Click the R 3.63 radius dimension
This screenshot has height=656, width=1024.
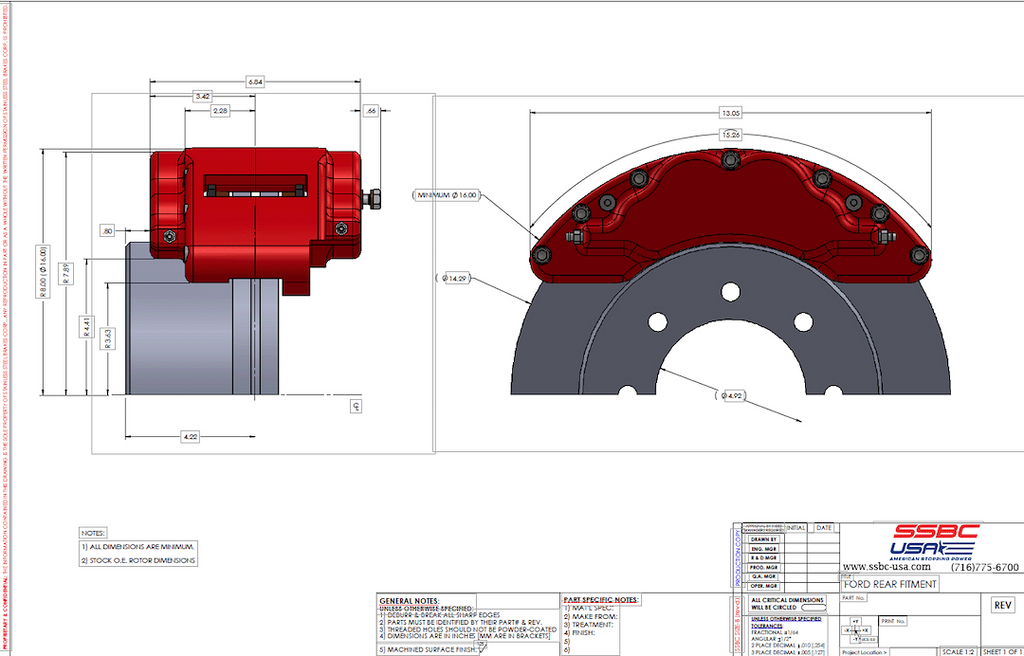[x=108, y=338]
